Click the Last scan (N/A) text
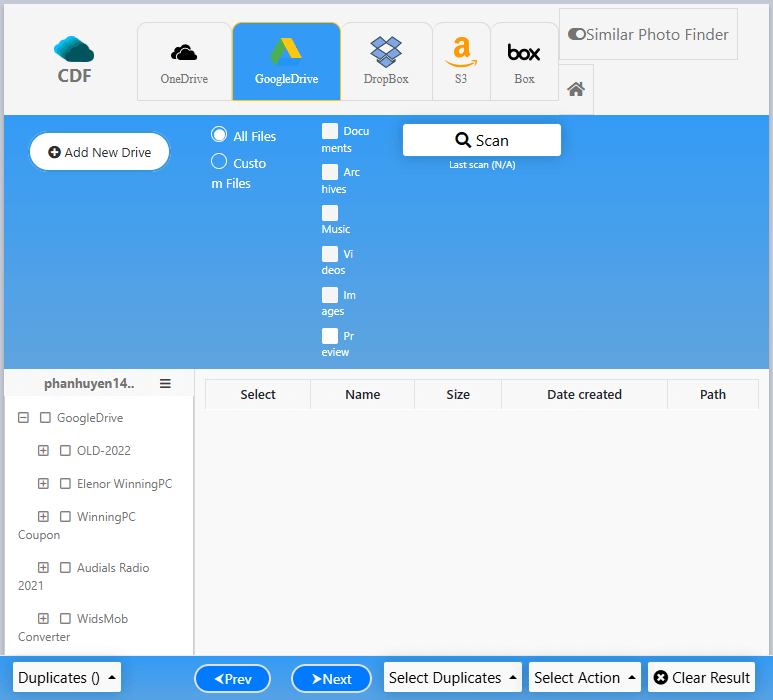The image size is (773, 700). click(x=482, y=165)
